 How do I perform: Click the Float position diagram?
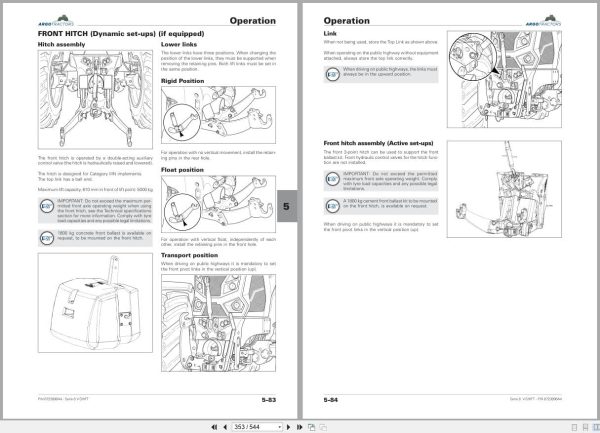point(218,204)
